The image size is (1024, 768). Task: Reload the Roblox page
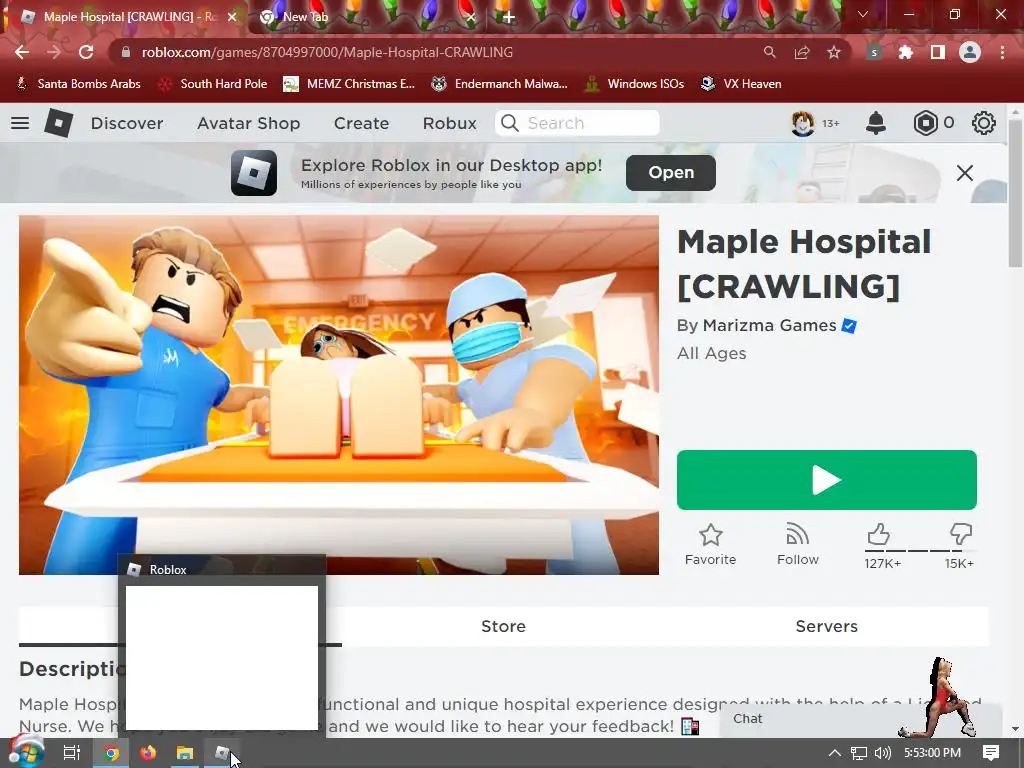pos(86,52)
